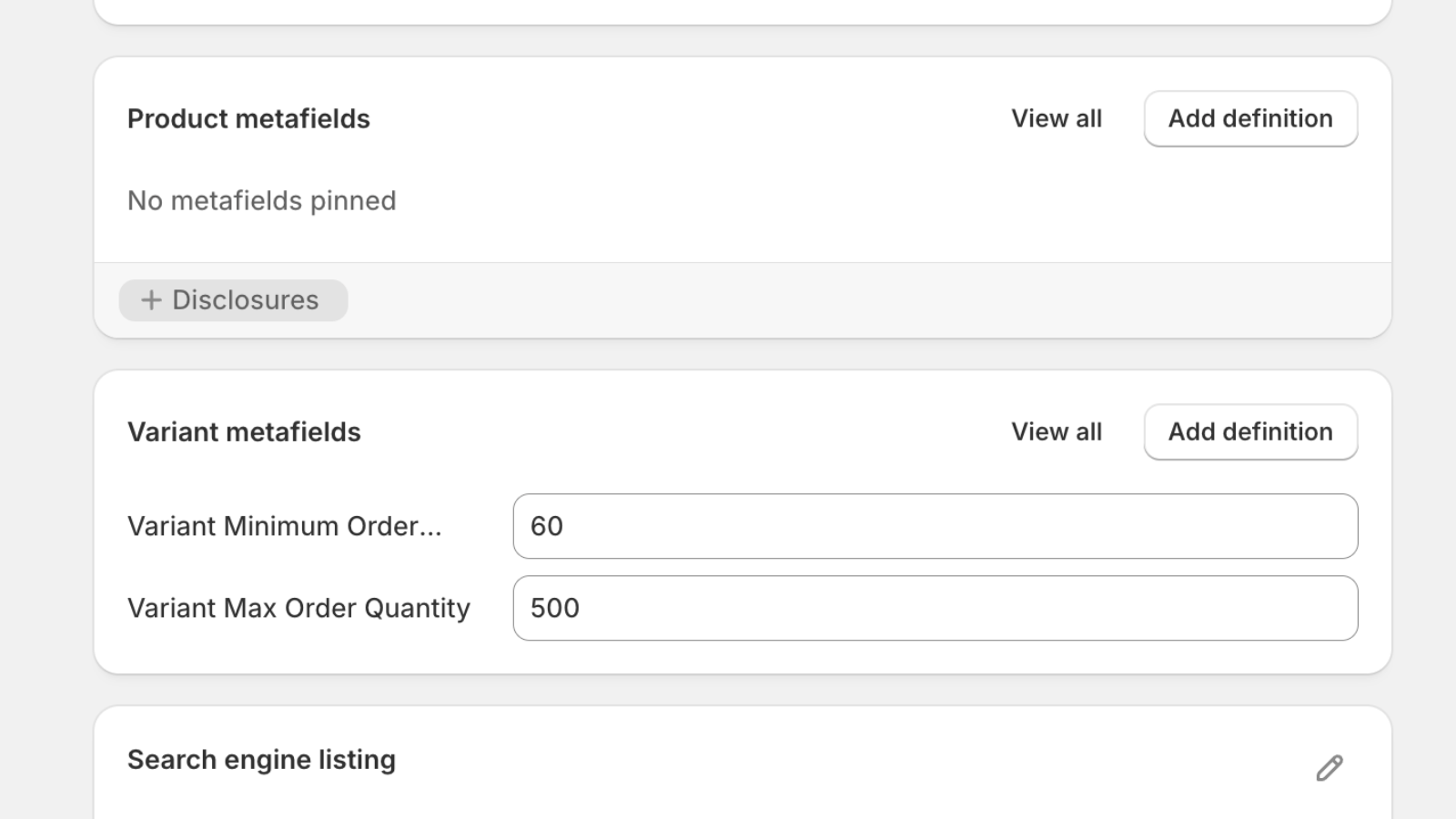Add definition under Variant metafields

pyautogui.click(x=1250, y=431)
